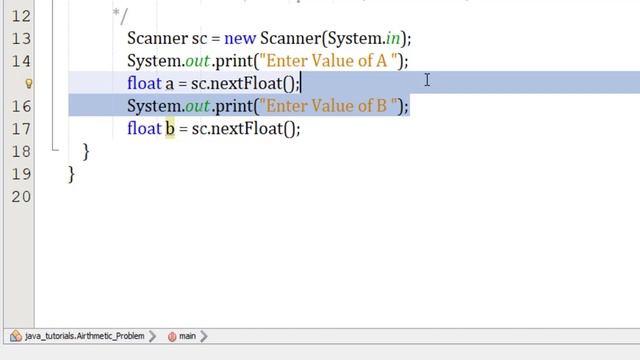
Task: Click the 'new' keyword on line 13
Action: (240, 38)
